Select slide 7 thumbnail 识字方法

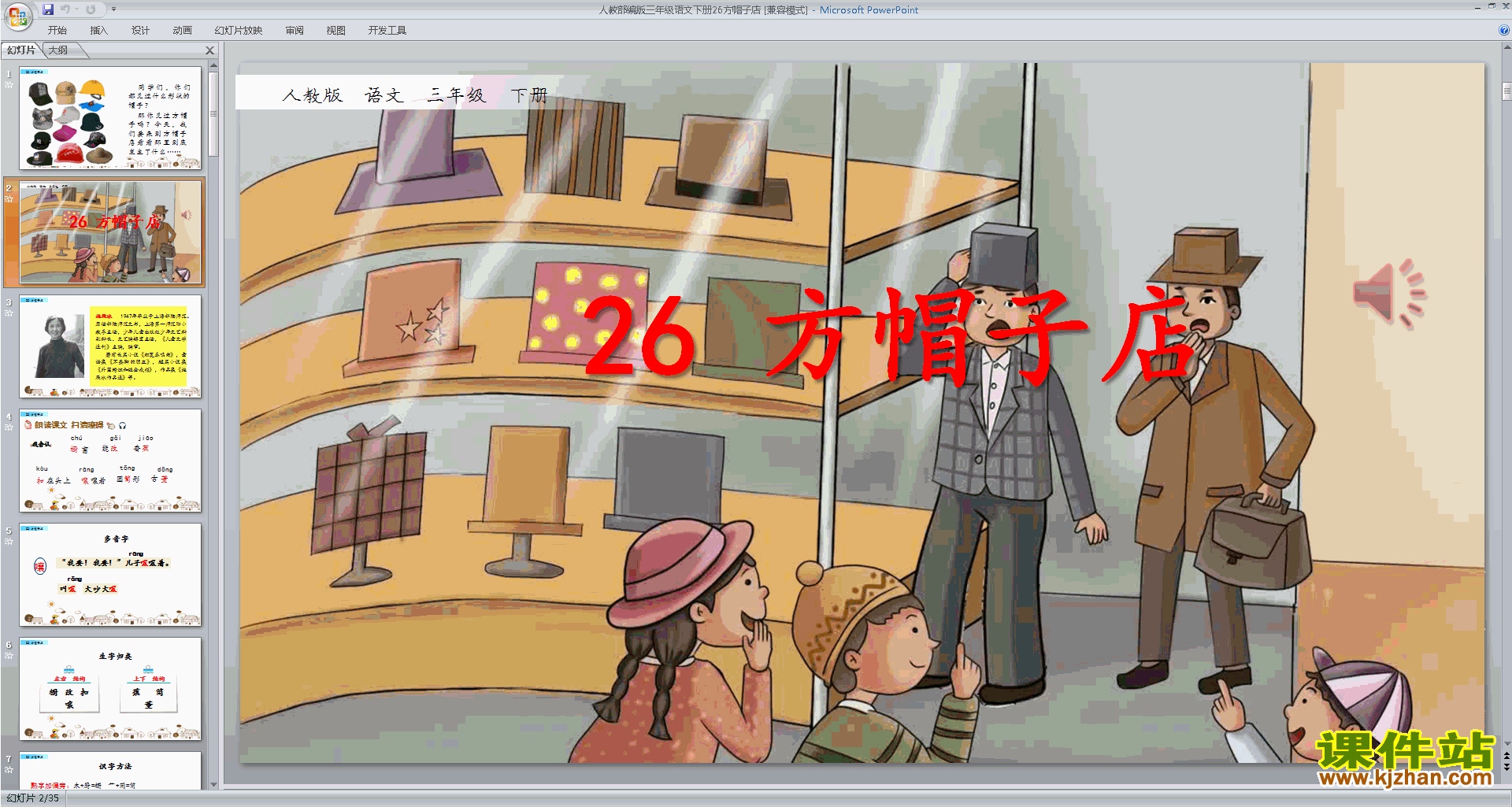pyautogui.click(x=110, y=771)
